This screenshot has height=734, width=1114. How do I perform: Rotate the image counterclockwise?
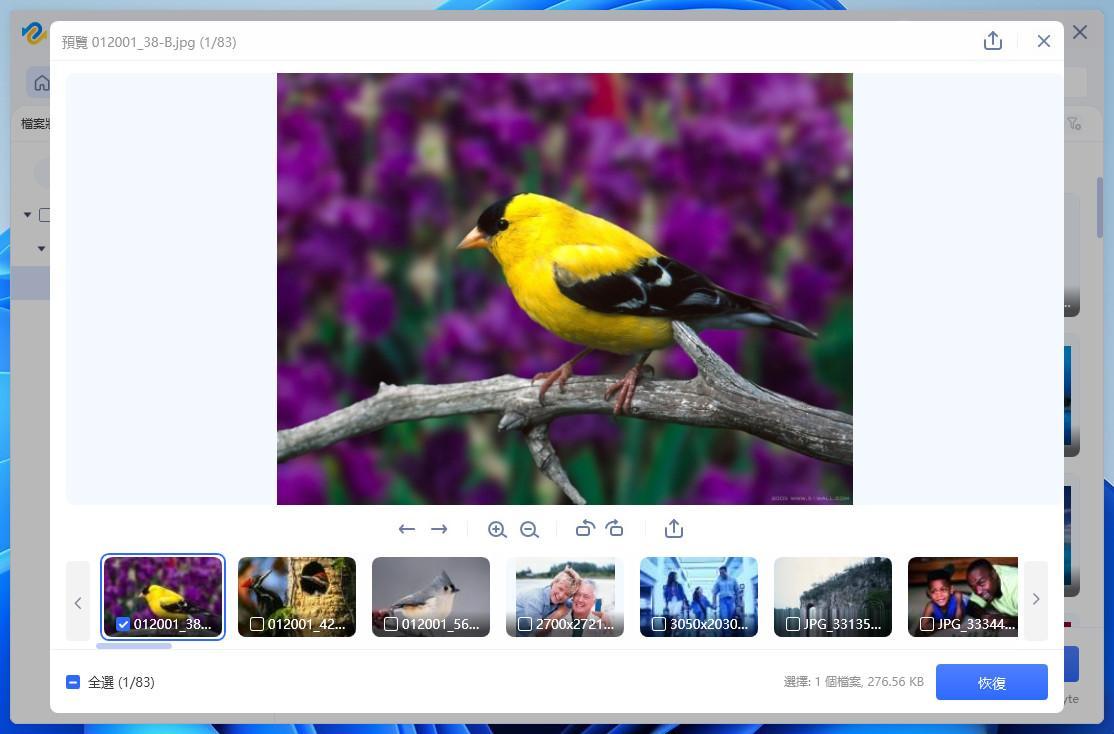[x=585, y=529]
